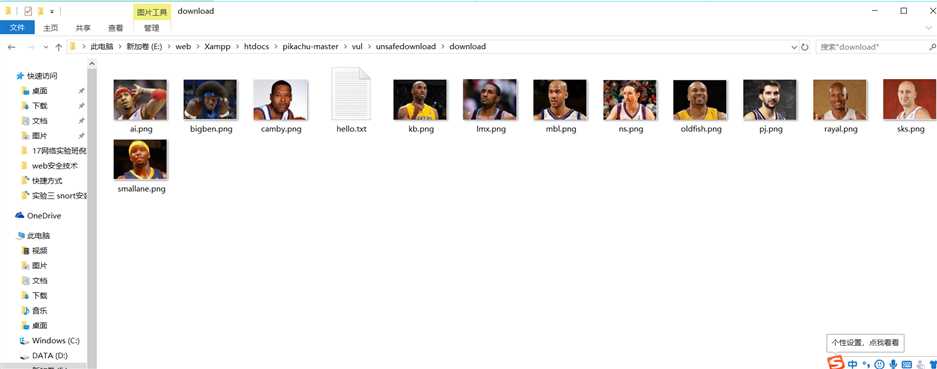
Task: Click 此电脑 in the address bar
Action: [102, 46]
